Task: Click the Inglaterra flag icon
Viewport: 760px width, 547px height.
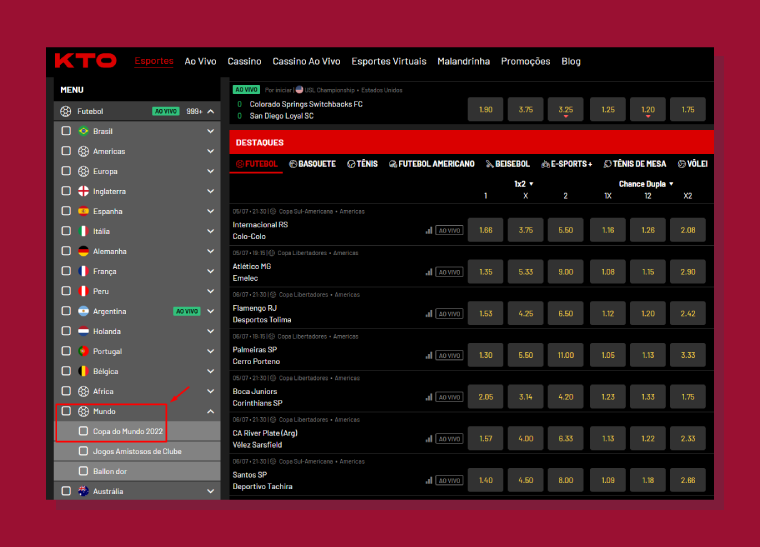Action: tap(83, 191)
